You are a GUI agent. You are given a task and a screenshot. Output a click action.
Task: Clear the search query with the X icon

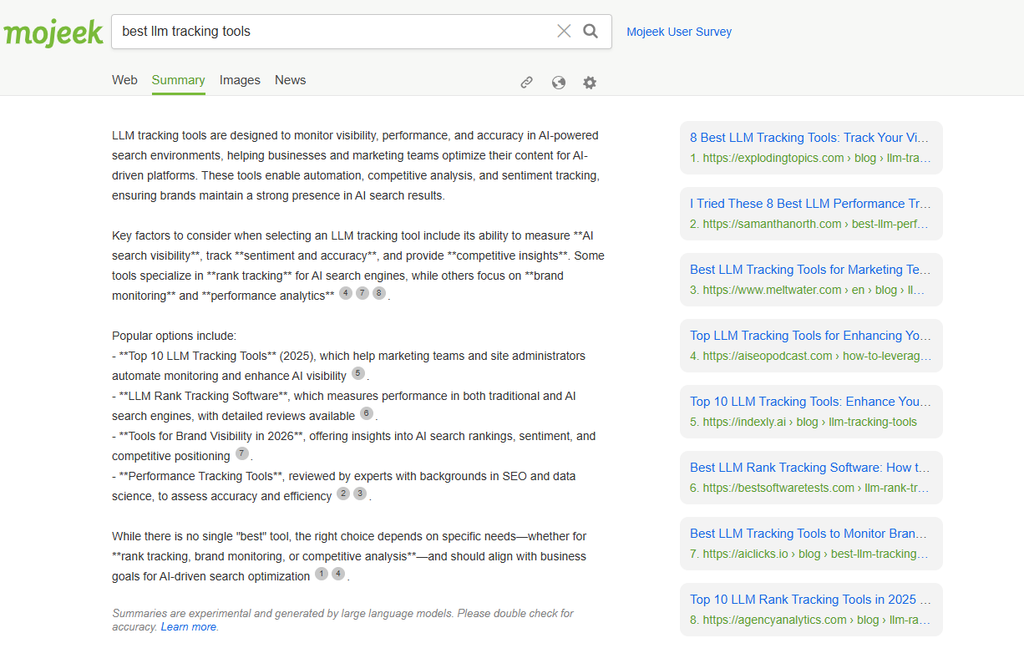point(564,31)
